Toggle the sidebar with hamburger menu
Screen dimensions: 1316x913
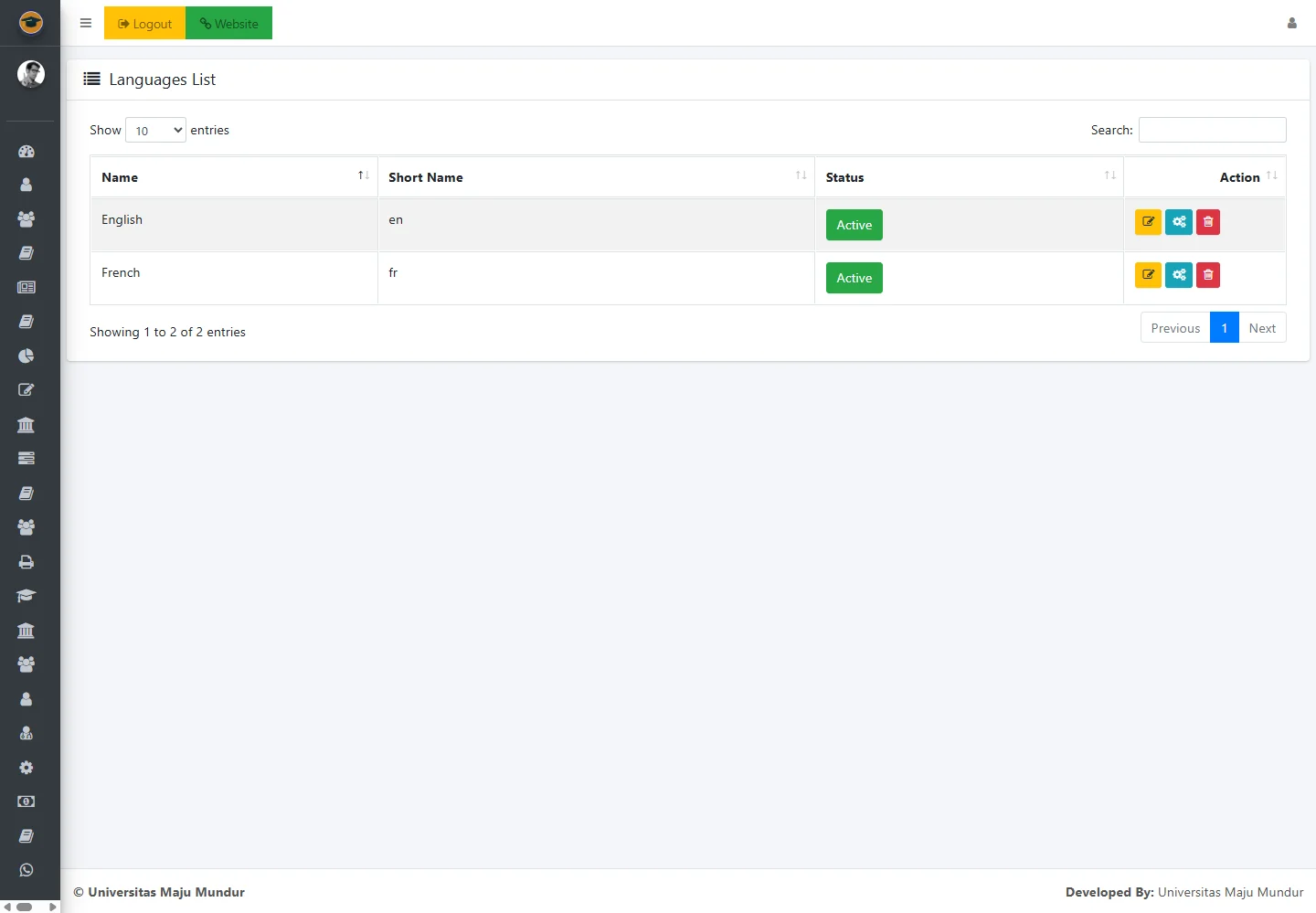coord(86,24)
